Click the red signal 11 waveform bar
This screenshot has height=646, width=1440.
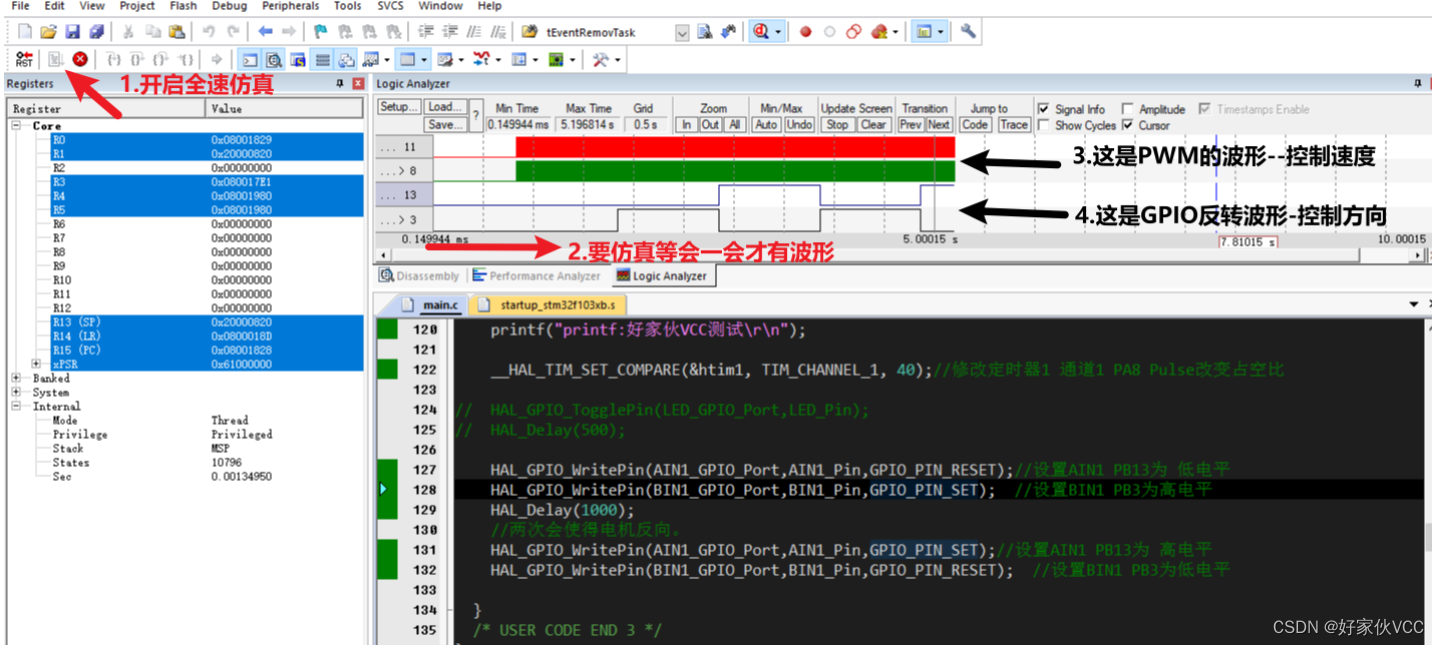pyautogui.click(x=735, y=147)
